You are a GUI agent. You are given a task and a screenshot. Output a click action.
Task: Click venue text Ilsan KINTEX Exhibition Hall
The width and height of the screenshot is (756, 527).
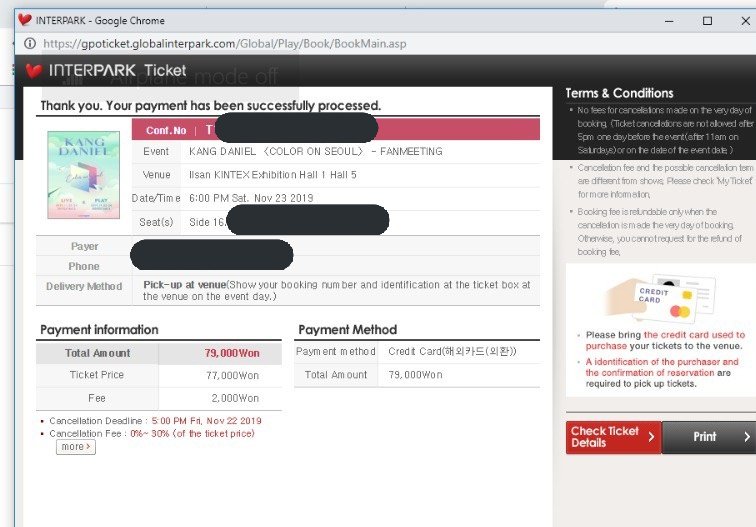[272, 175]
